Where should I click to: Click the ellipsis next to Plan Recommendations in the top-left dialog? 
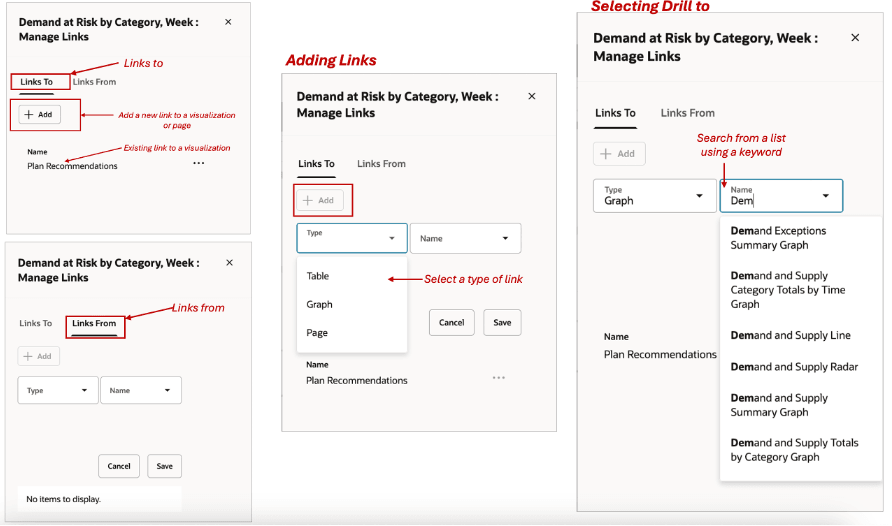pyautogui.click(x=199, y=163)
